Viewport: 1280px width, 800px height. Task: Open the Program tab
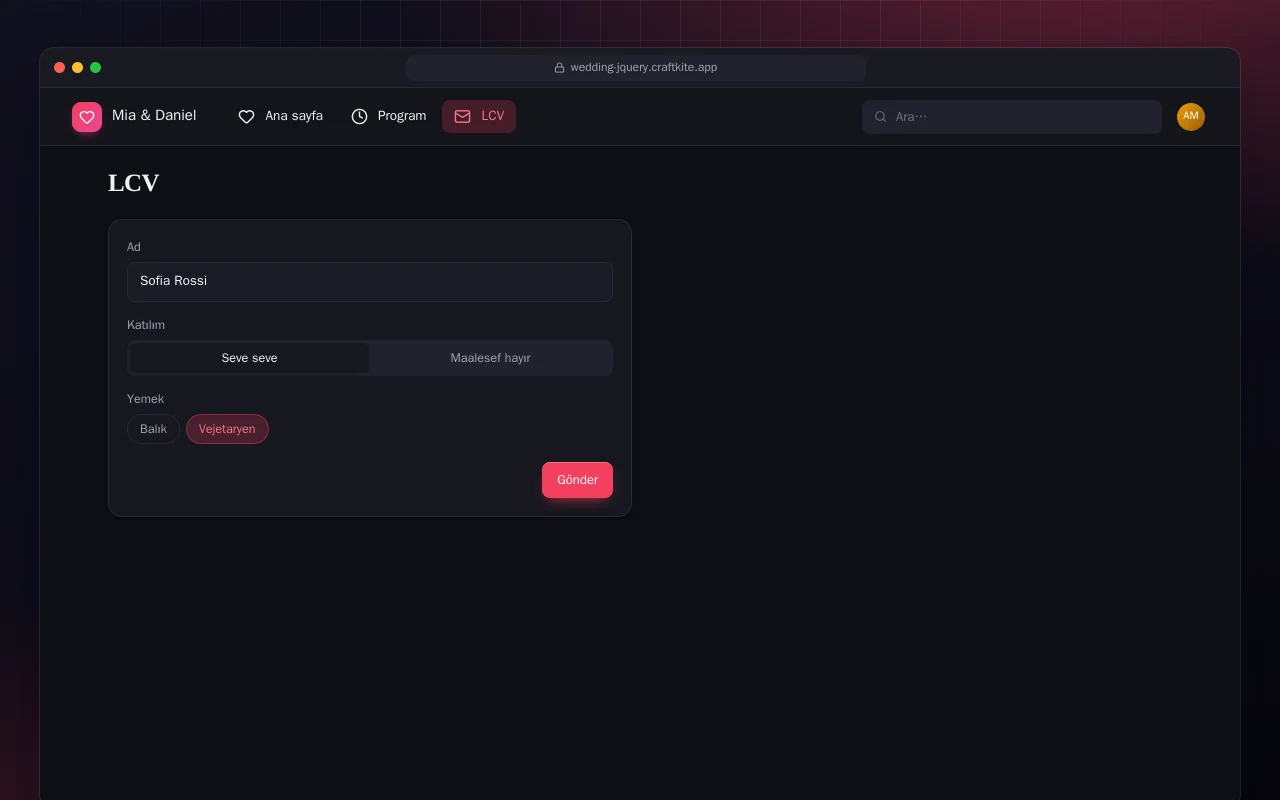[389, 116]
